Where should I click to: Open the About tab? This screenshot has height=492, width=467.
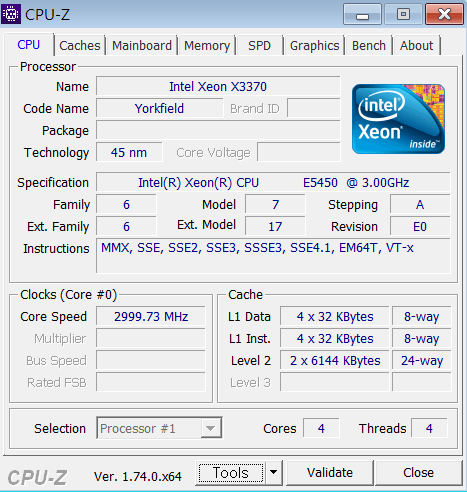pyautogui.click(x=417, y=46)
